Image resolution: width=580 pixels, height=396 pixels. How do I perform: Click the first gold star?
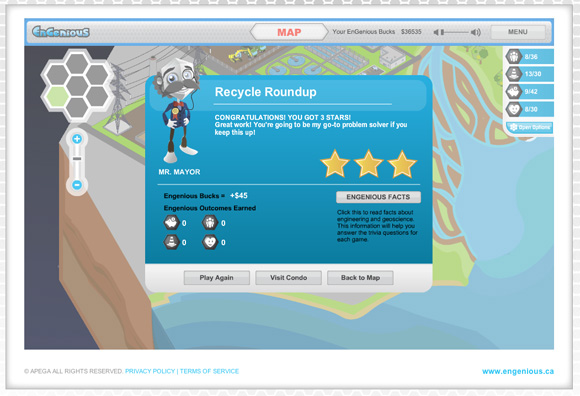(x=335, y=163)
